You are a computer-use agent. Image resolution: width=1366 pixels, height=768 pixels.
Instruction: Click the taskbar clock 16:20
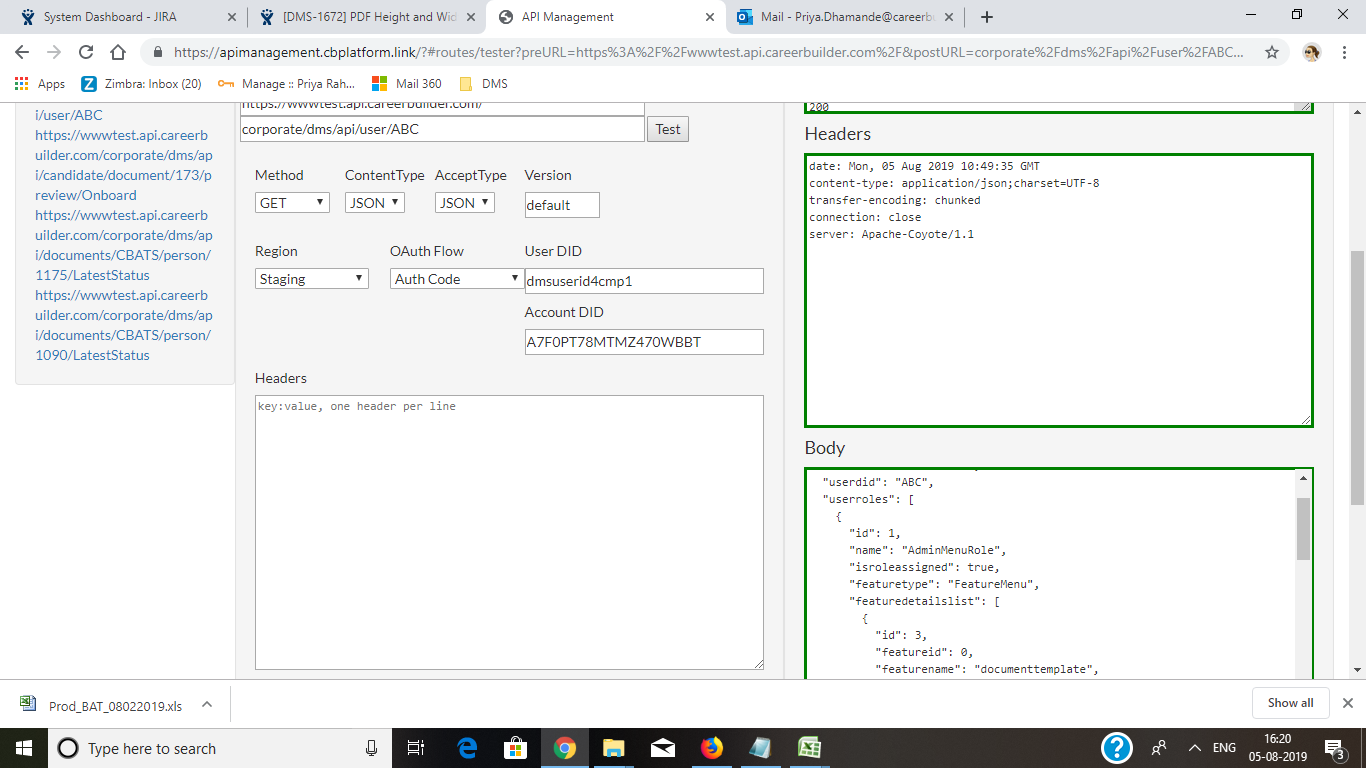coord(1277,748)
